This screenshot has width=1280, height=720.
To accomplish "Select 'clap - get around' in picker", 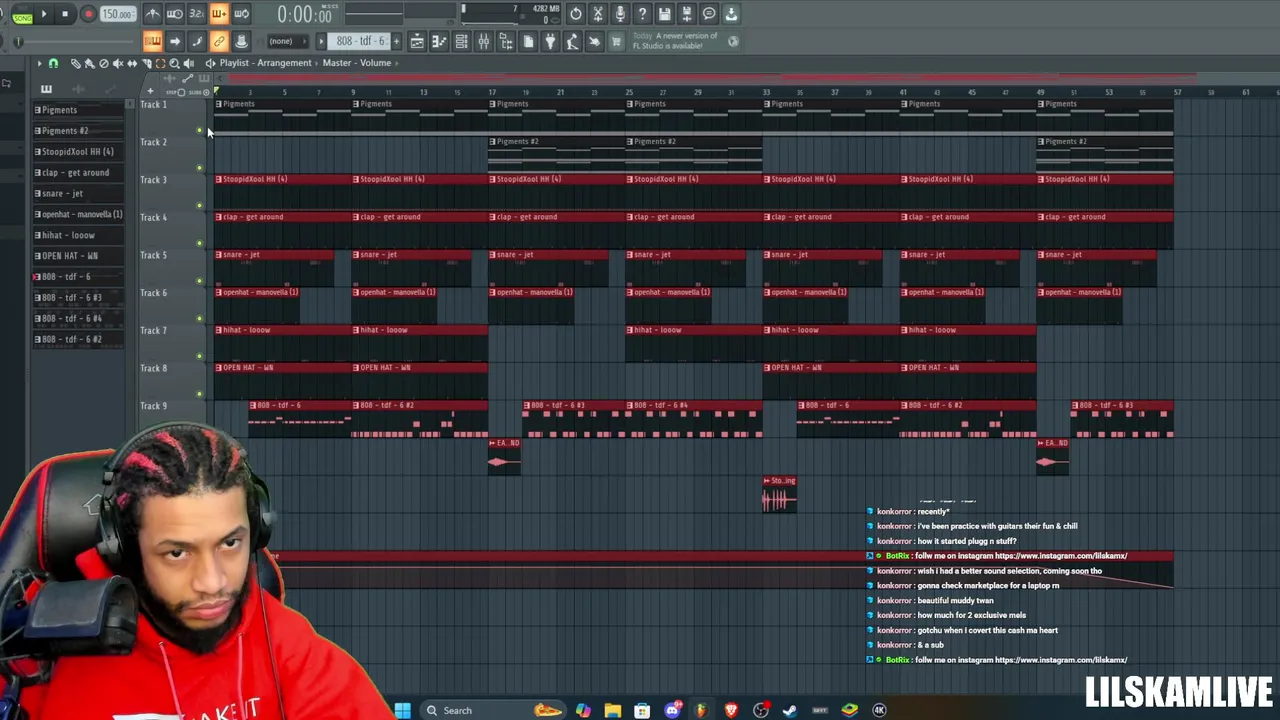I will tap(78, 173).
